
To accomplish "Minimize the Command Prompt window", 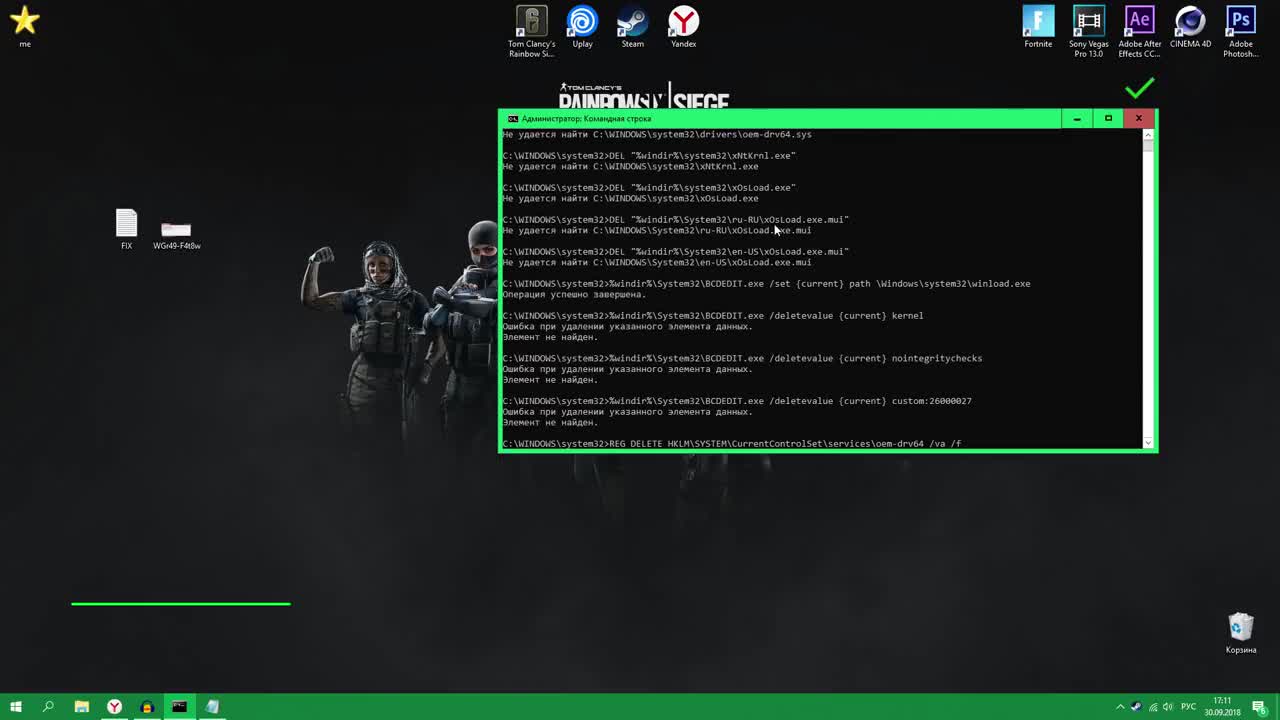I will pos(1077,118).
